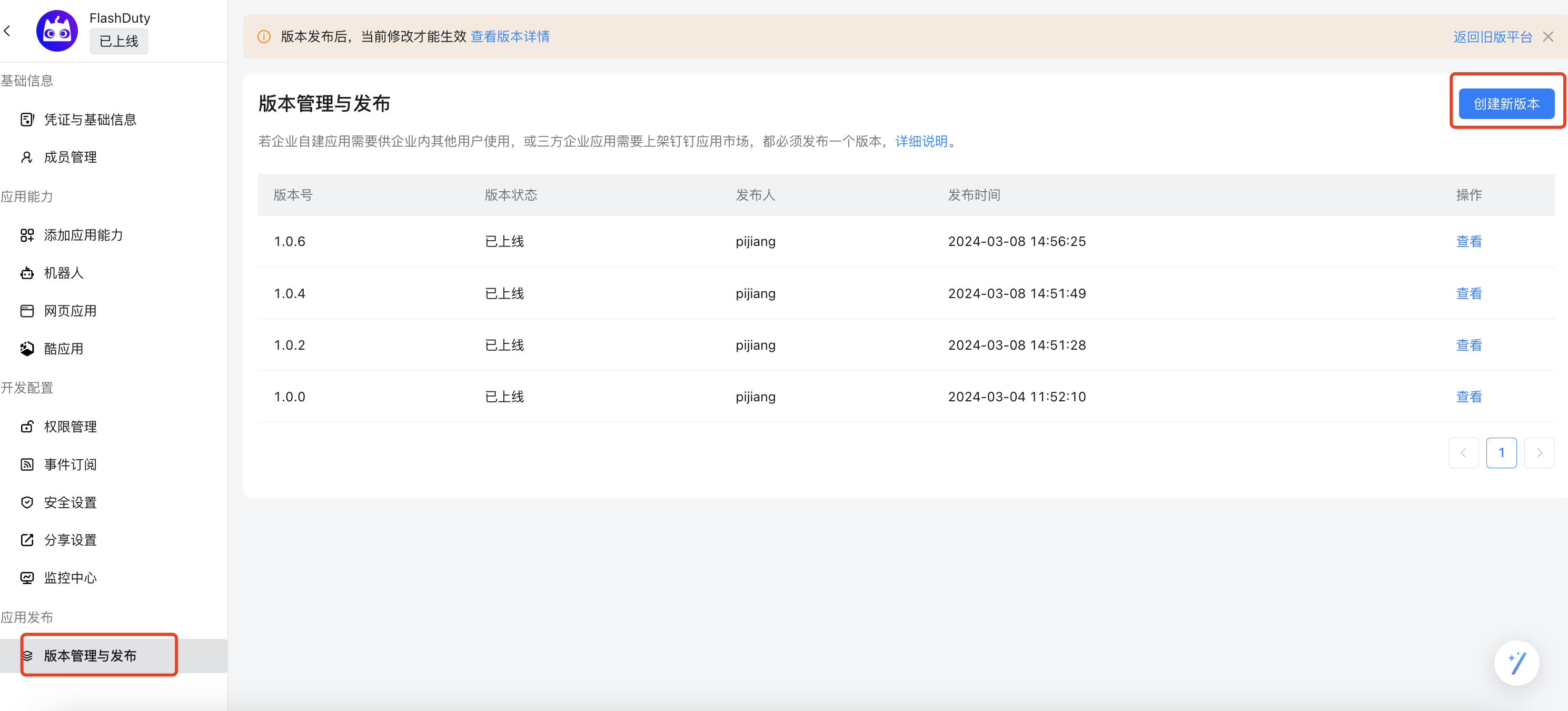The height and width of the screenshot is (711, 1568).
Task: Click the event subscription feed icon
Action: [27, 465]
